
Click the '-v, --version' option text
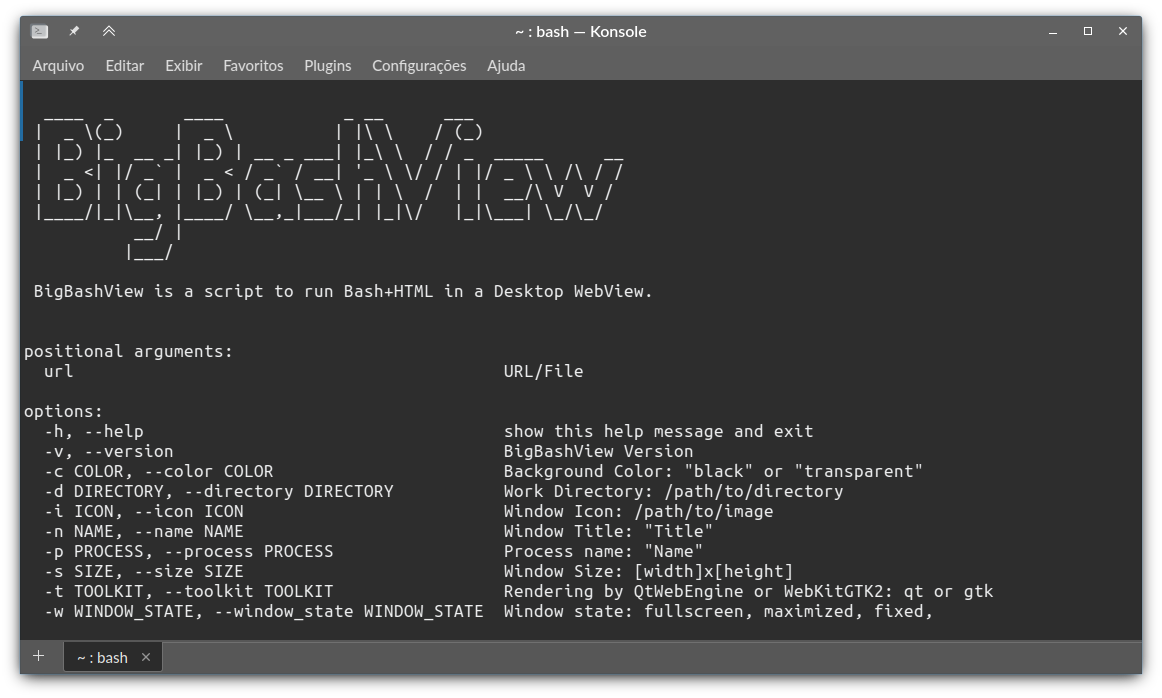click(109, 451)
